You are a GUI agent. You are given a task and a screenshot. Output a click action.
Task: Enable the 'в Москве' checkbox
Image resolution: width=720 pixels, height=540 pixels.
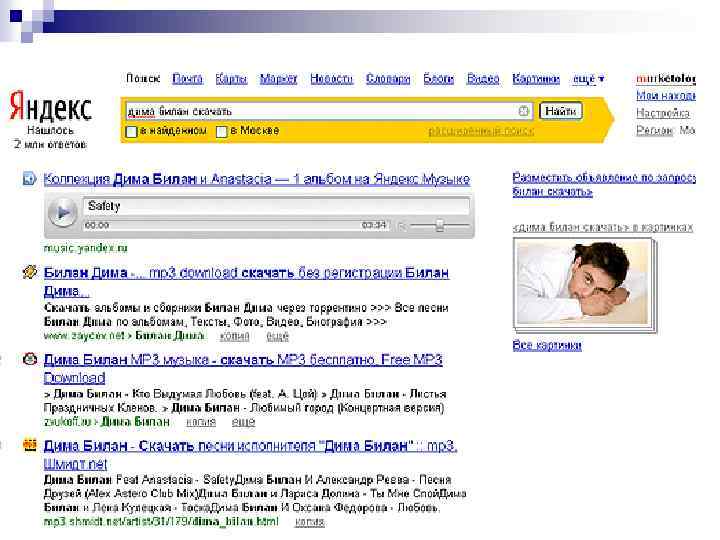pos(222,132)
